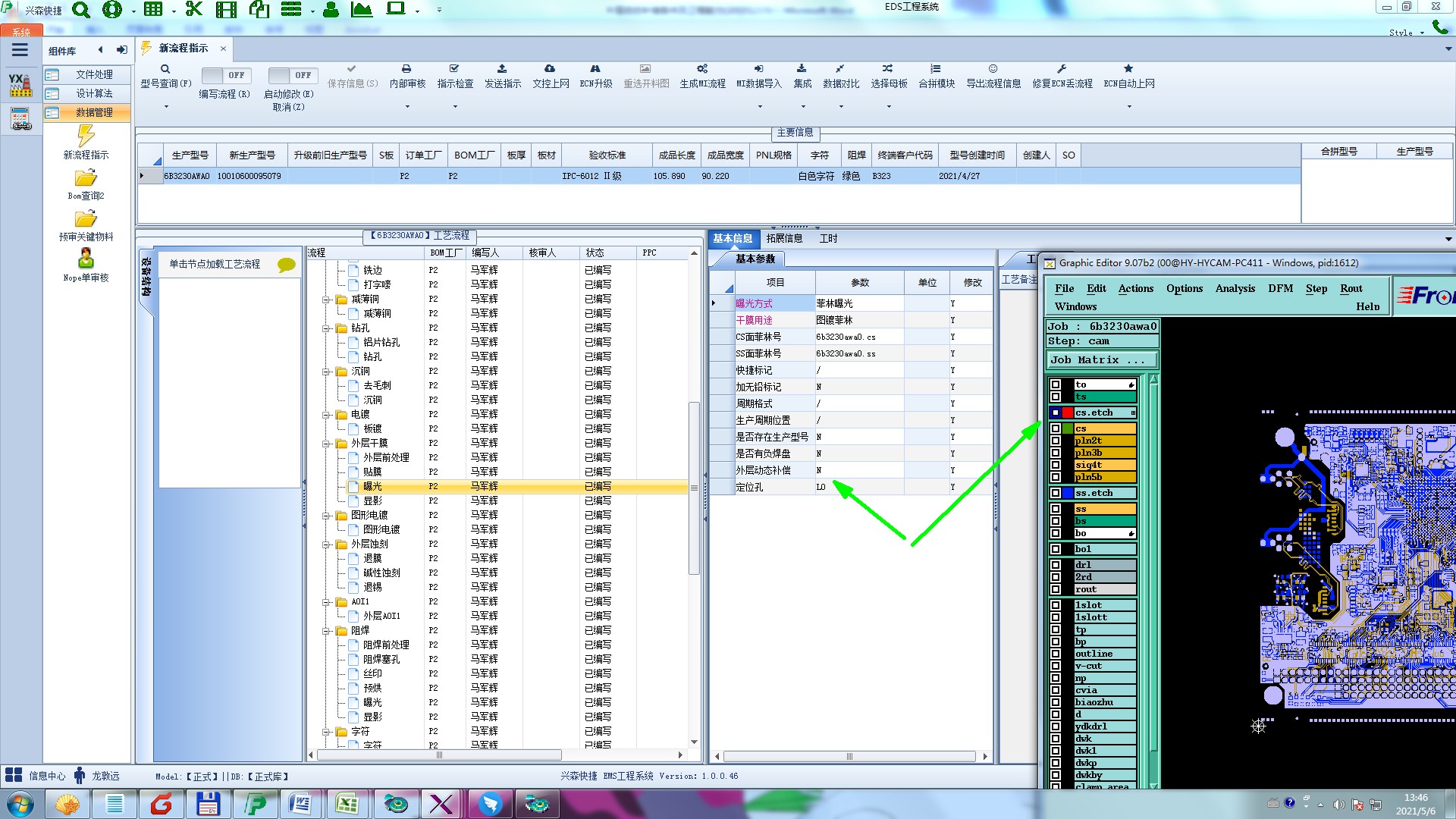Open Excel from the Windows taskbar
This screenshot has width=1456, height=819.
(347, 804)
